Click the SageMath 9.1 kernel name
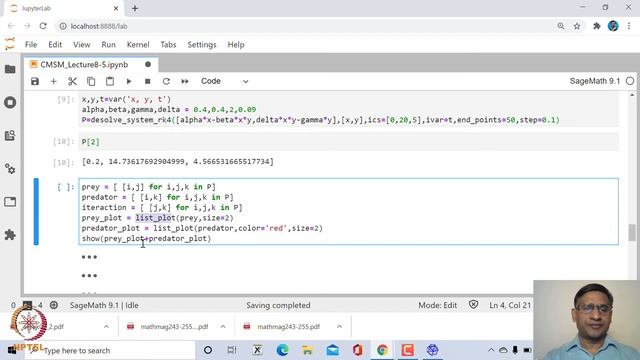Screen dimensions: 640x360 tap(594, 81)
